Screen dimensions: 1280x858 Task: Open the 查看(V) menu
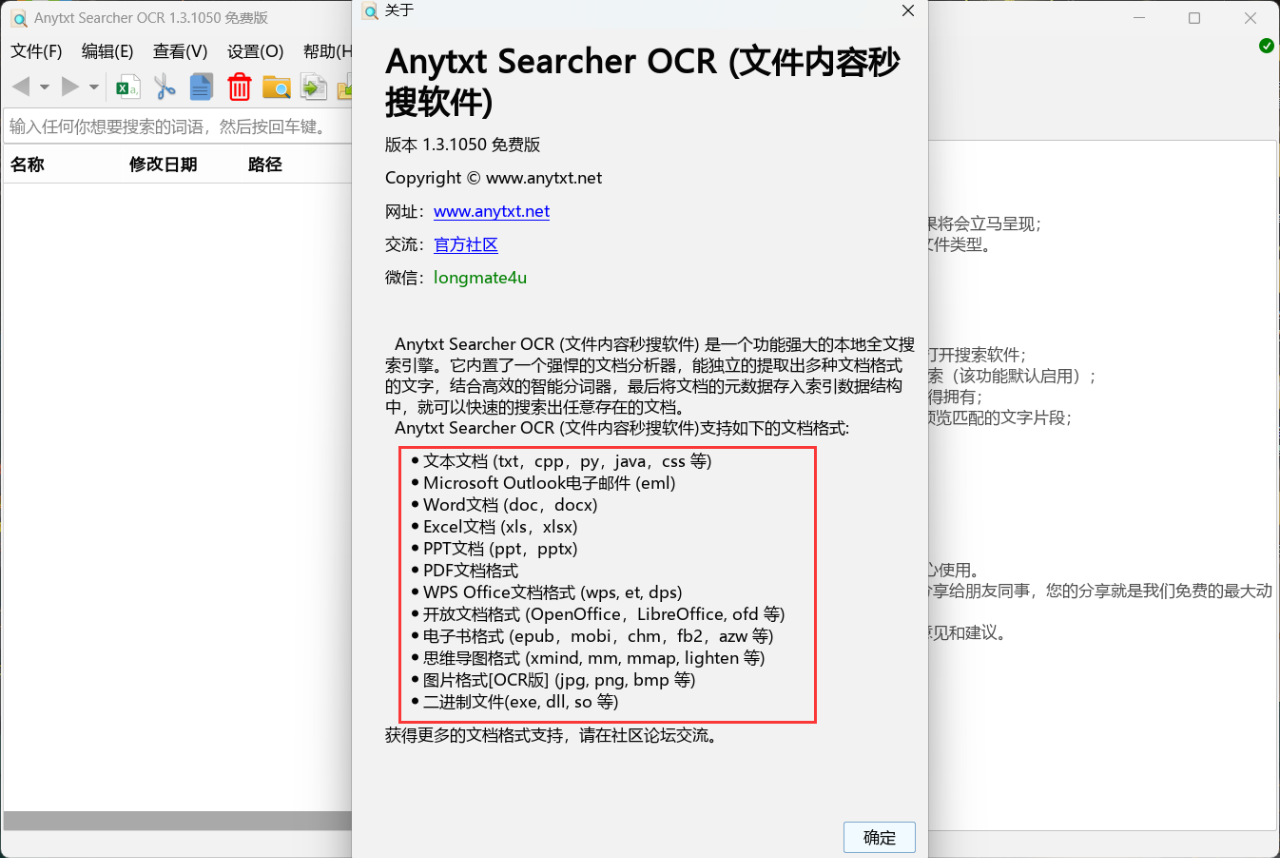[180, 51]
